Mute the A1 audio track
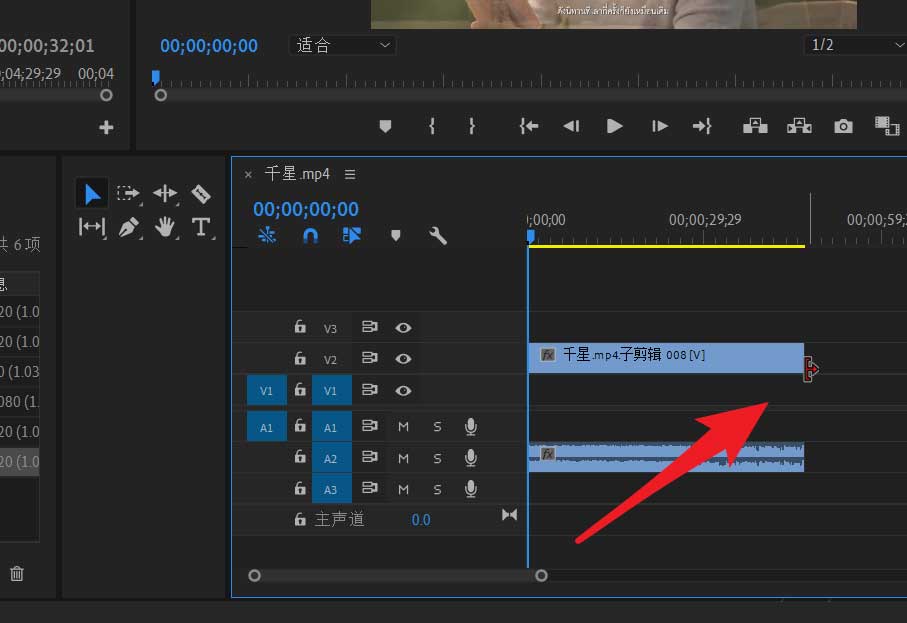The width and height of the screenshot is (907, 623). (403, 427)
